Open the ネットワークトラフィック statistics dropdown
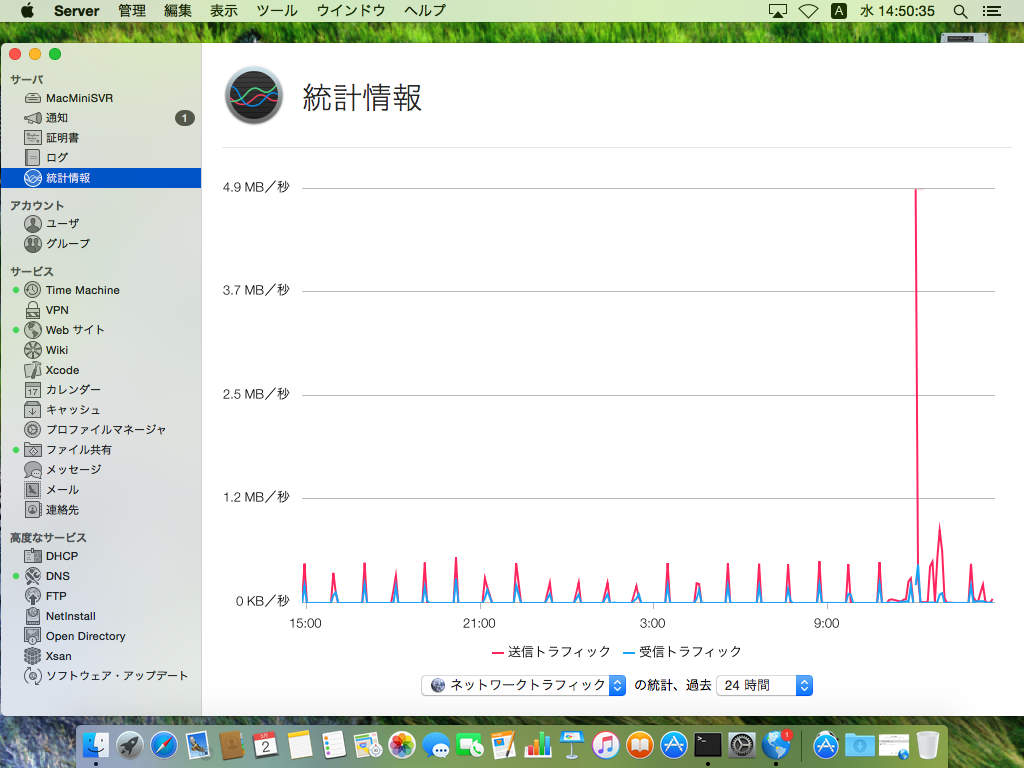Image resolution: width=1024 pixels, height=768 pixels. (526, 685)
